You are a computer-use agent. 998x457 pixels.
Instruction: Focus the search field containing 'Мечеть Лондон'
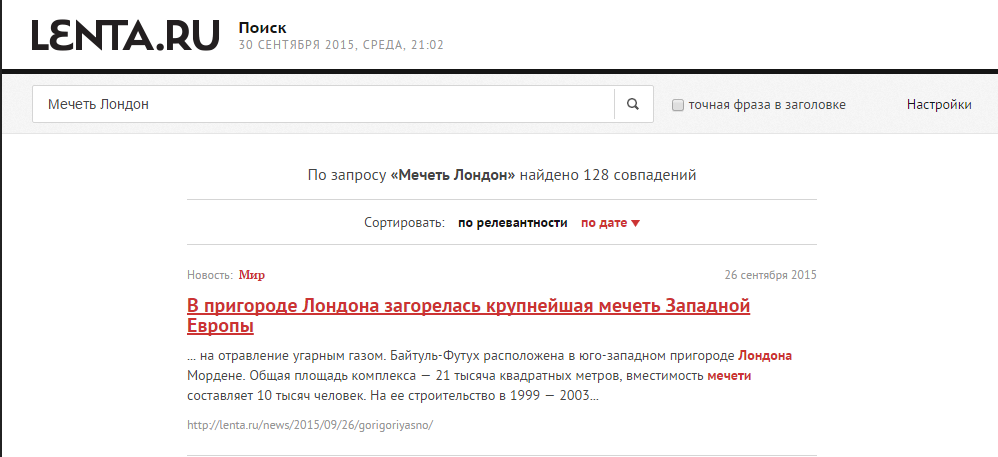[x=322, y=104]
